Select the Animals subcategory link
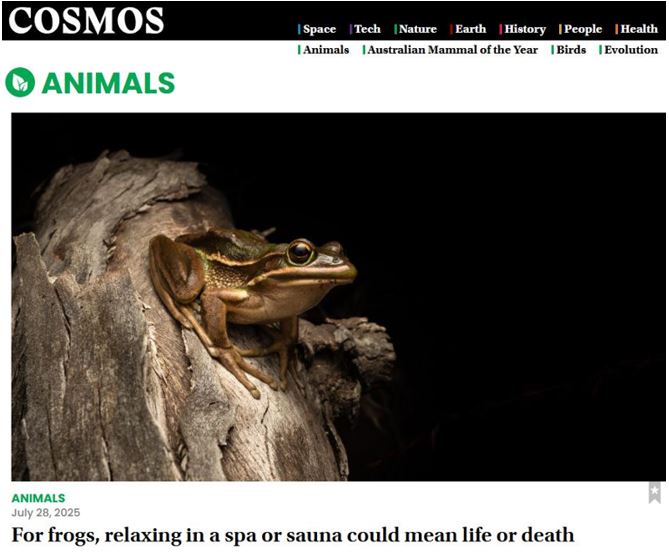The width and height of the screenshot is (669, 552). click(x=323, y=50)
